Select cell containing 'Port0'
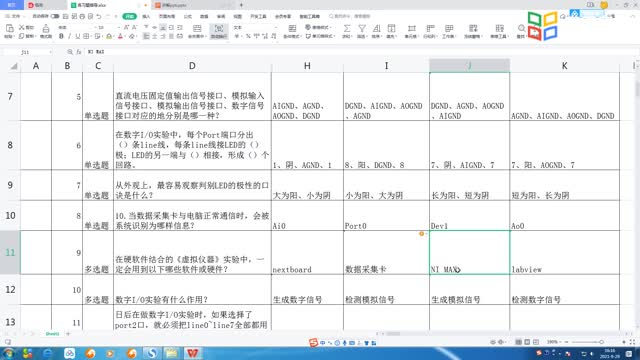Image resolution: width=640 pixels, height=360 pixels. (x=387, y=216)
